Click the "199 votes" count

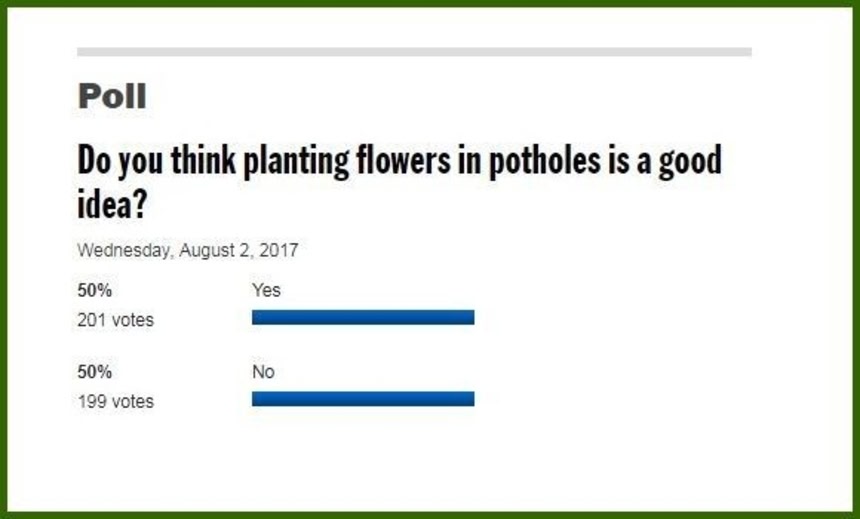pyautogui.click(x=116, y=402)
